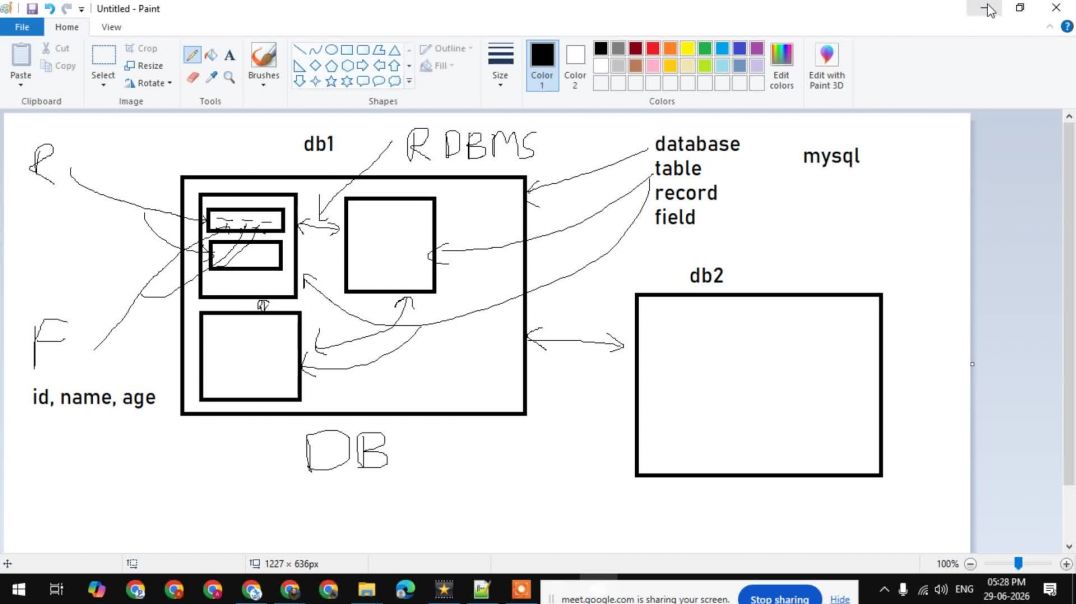Select the Color picker eyedropper tool
Screen dimensions: 1076x604
211,78
